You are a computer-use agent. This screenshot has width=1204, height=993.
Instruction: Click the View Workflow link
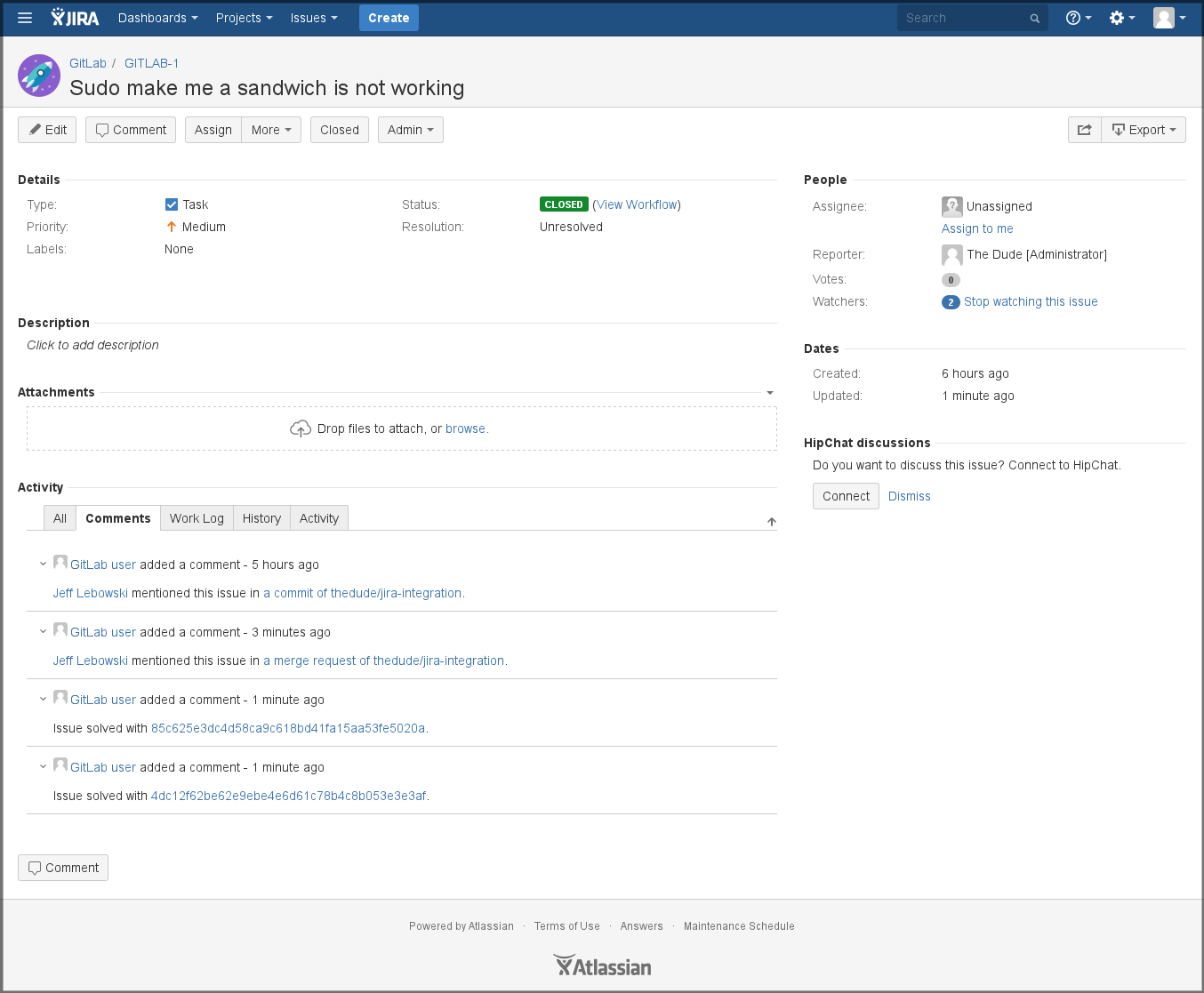(637, 204)
